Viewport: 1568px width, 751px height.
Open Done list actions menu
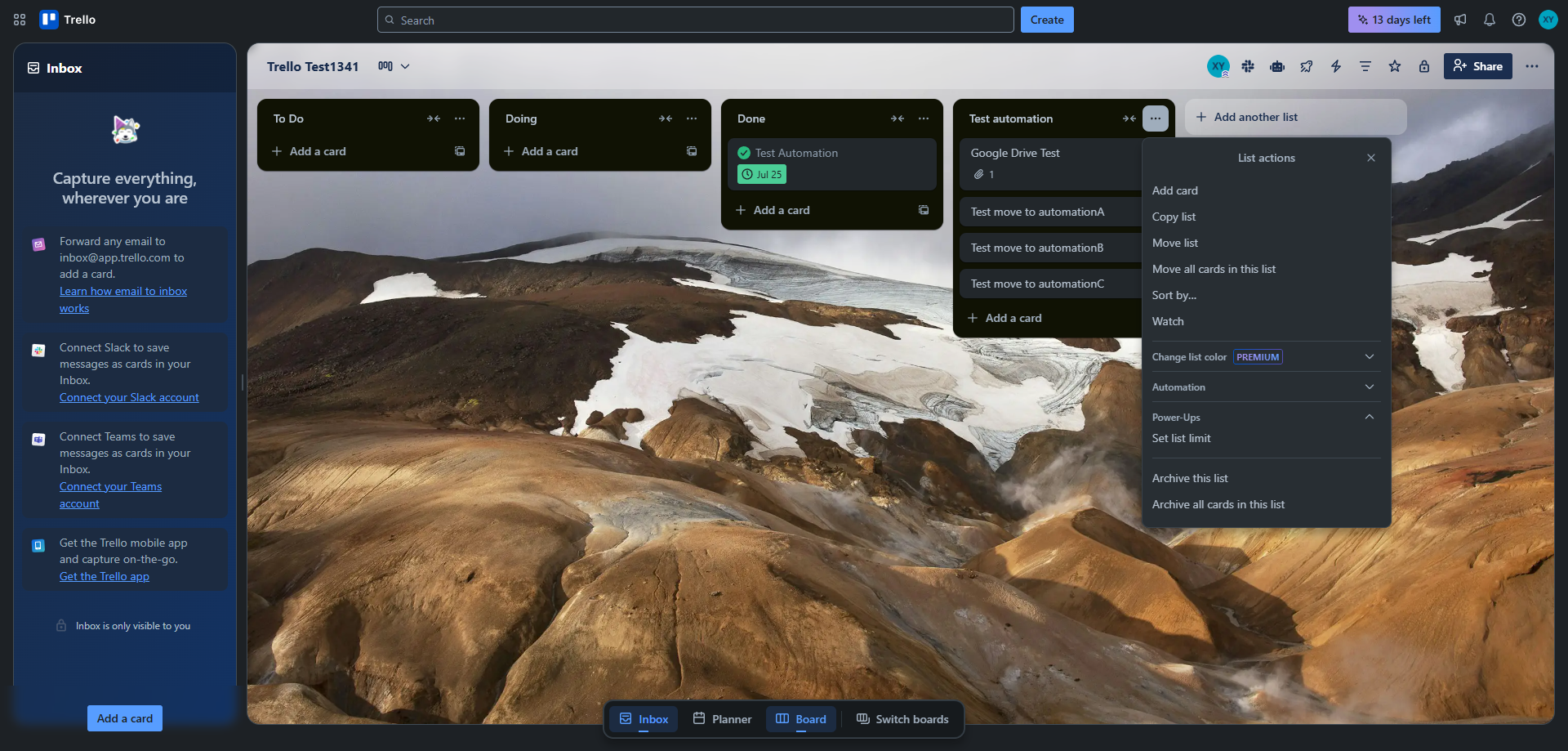(924, 118)
